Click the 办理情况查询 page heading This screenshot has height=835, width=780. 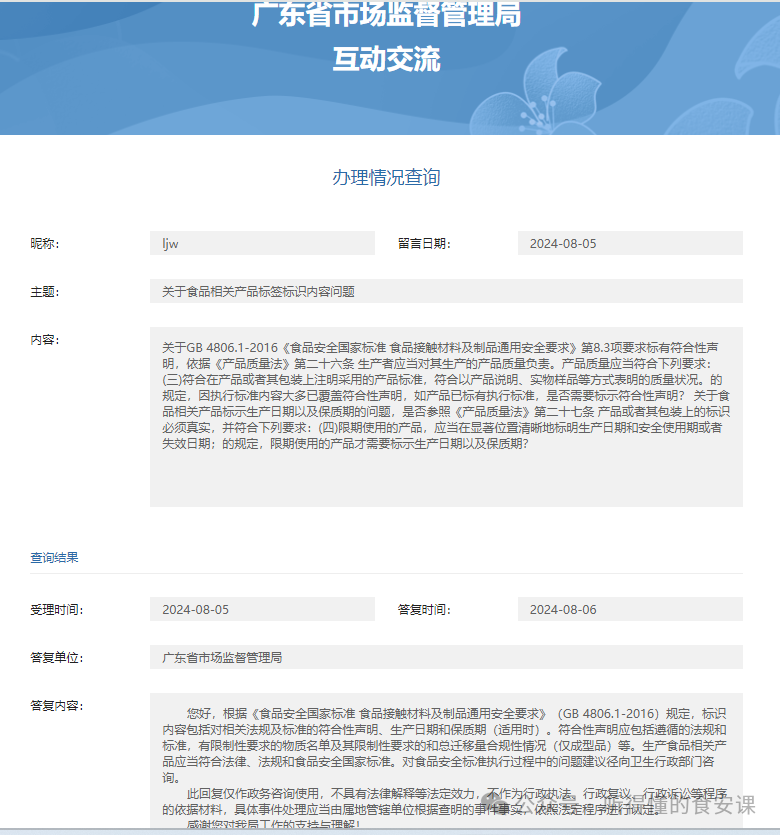click(x=386, y=177)
